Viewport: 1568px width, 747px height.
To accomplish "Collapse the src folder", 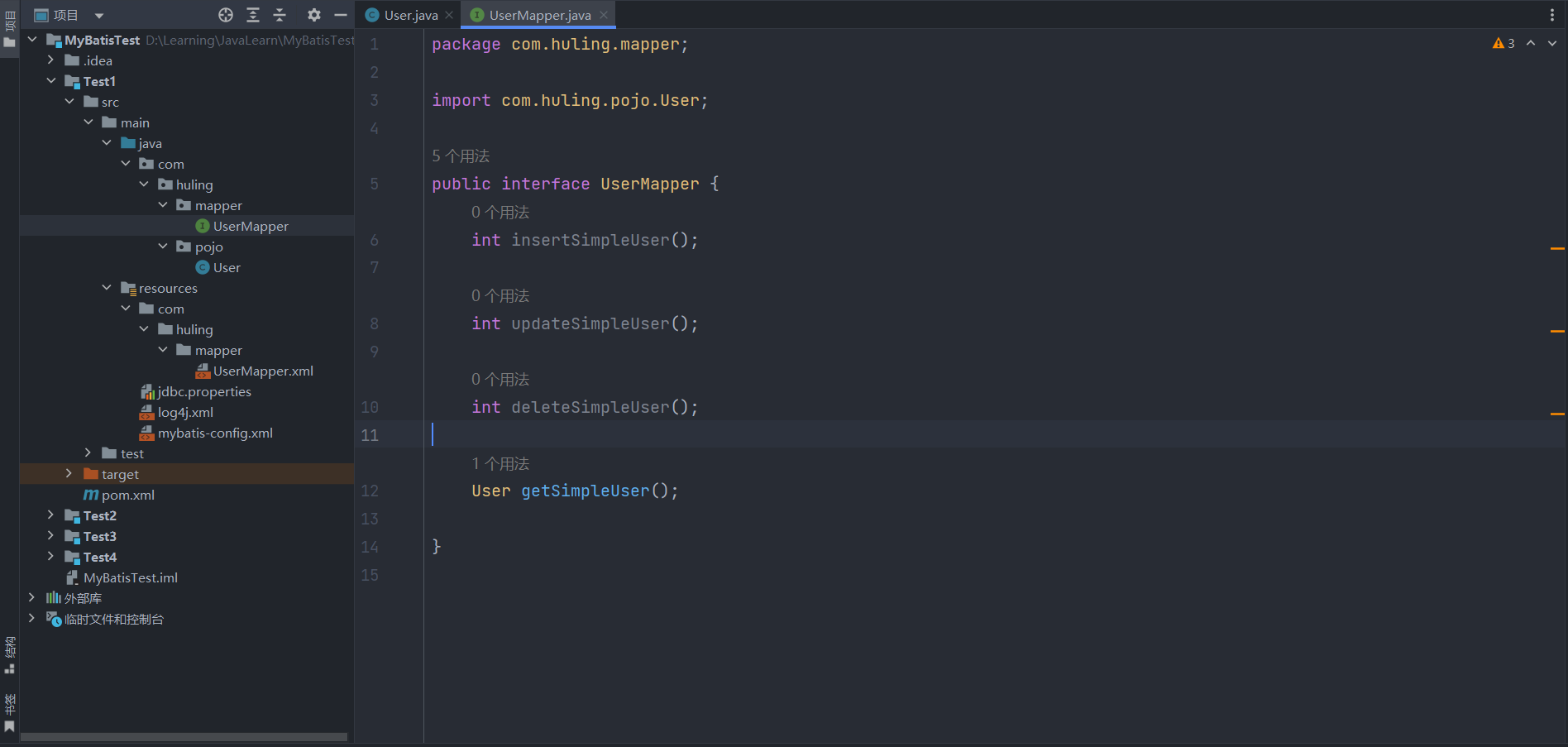I will point(69,101).
